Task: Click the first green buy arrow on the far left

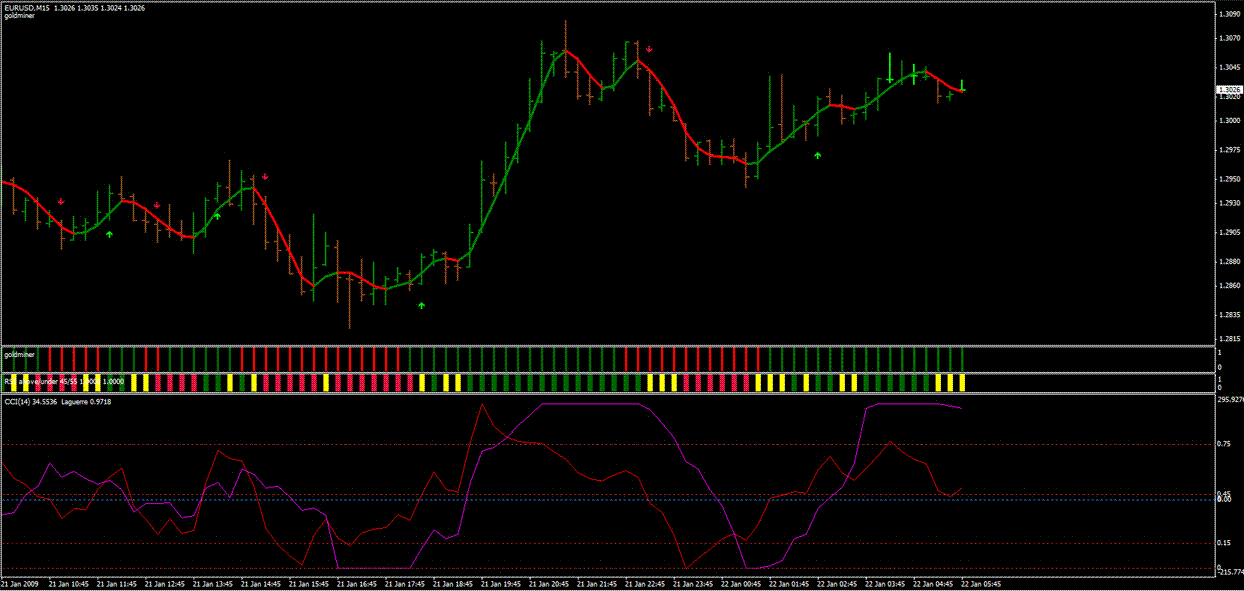Action: pos(109,234)
